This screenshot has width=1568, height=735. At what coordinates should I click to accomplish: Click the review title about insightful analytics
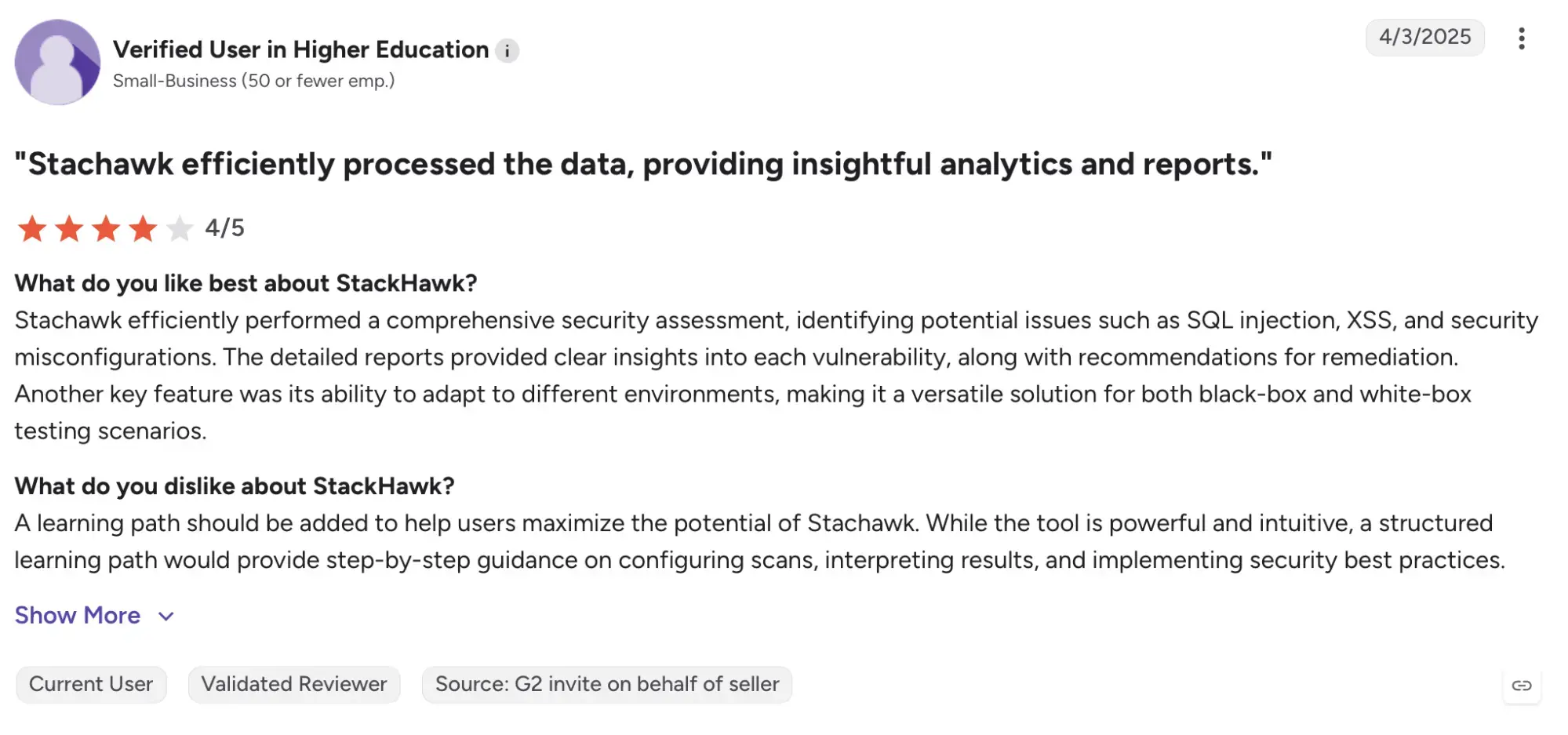pyautogui.click(x=643, y=165)
